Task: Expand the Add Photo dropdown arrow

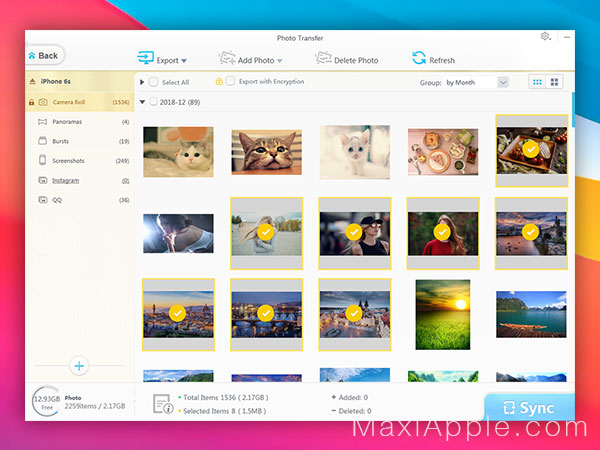Action: pyautogui.click(x=280, y=61)
